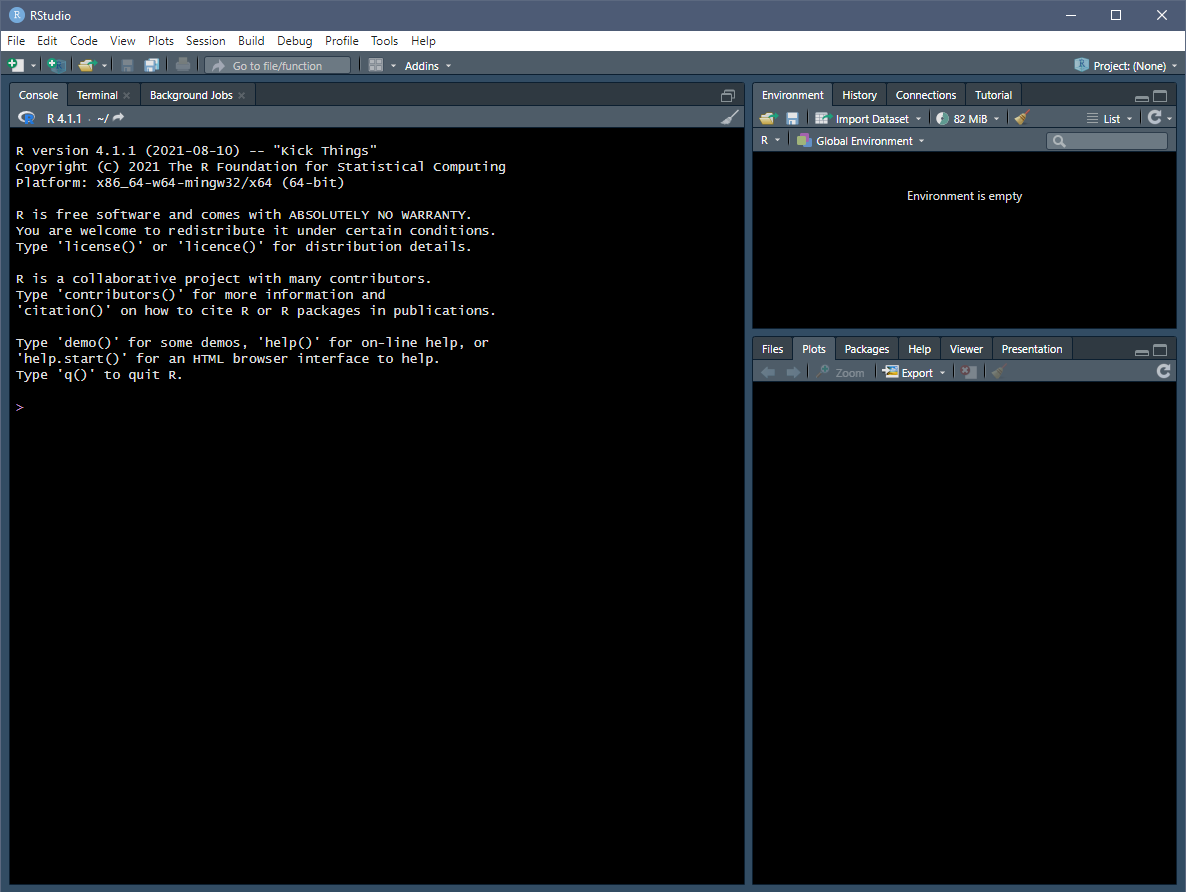Create a new R script file

(x=14, y=64)
